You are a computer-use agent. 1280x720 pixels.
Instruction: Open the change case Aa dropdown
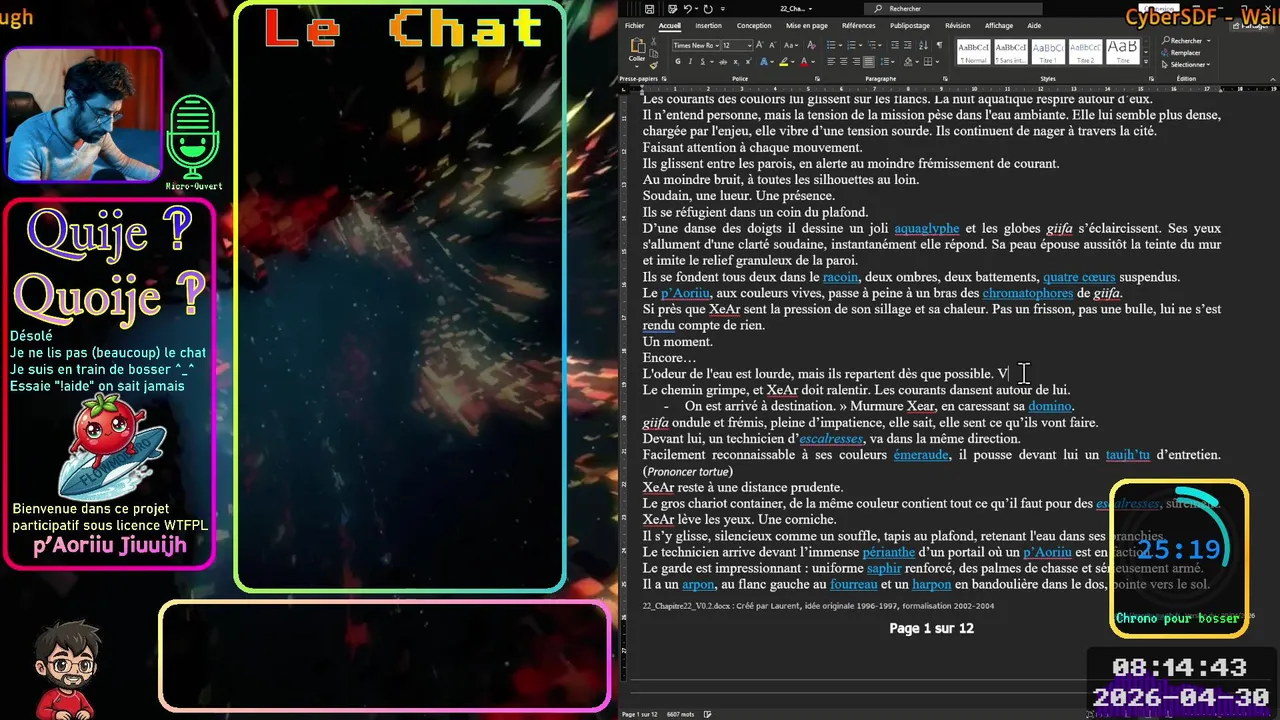tap(791, 45)
